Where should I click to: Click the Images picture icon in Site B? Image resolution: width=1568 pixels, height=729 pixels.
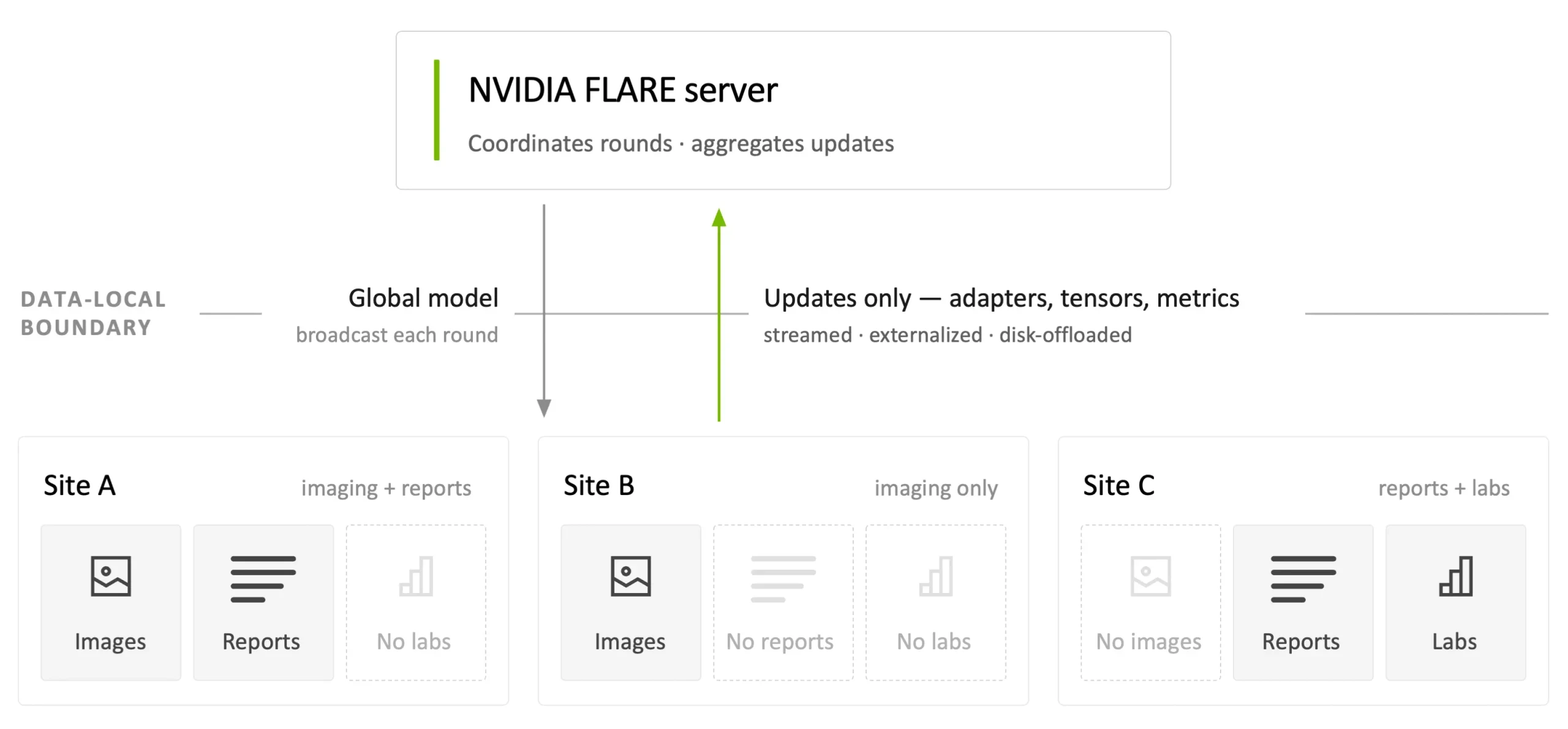(x=630, y=576)
